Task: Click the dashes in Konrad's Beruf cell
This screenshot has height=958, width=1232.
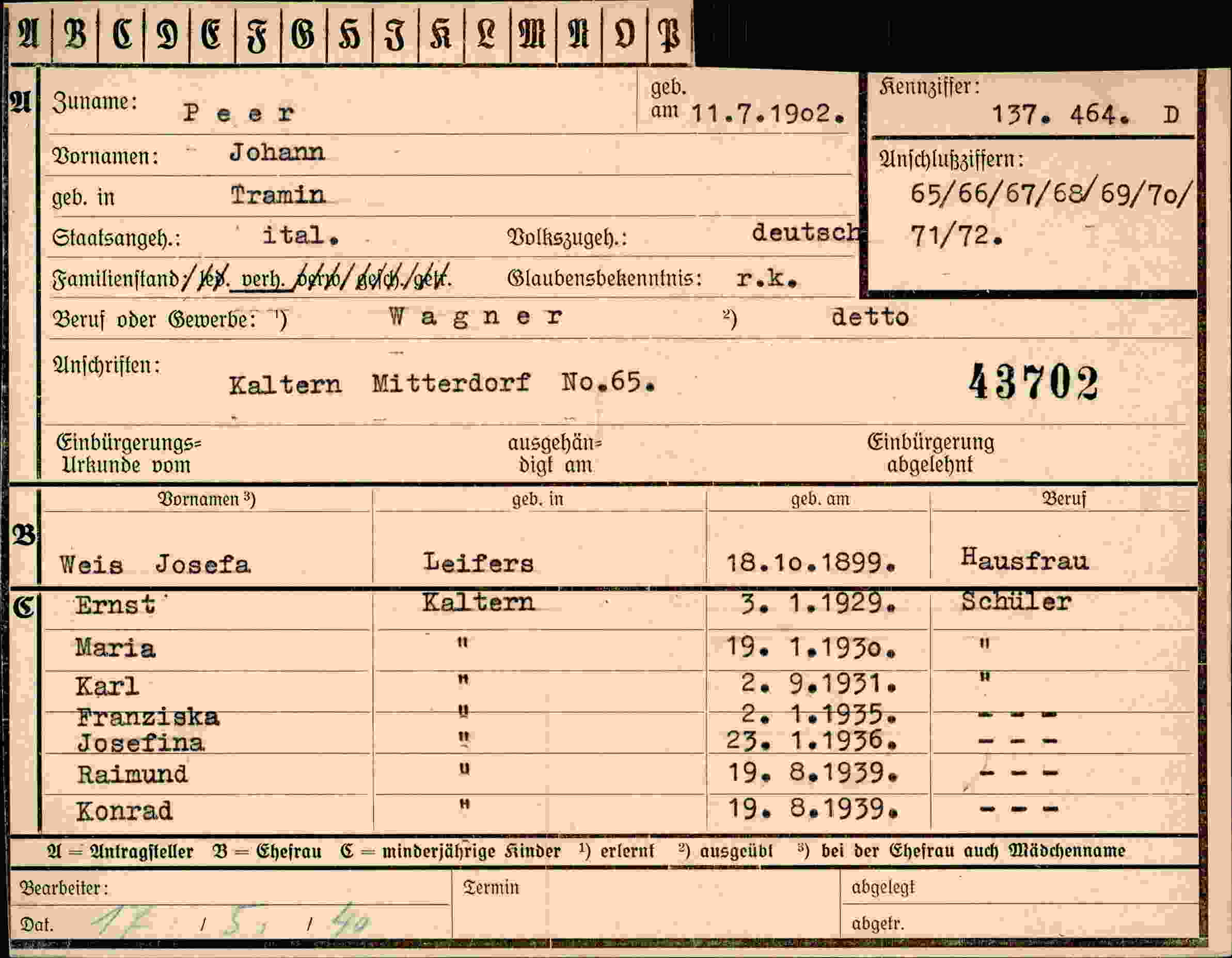Action: pos(1019,810)
